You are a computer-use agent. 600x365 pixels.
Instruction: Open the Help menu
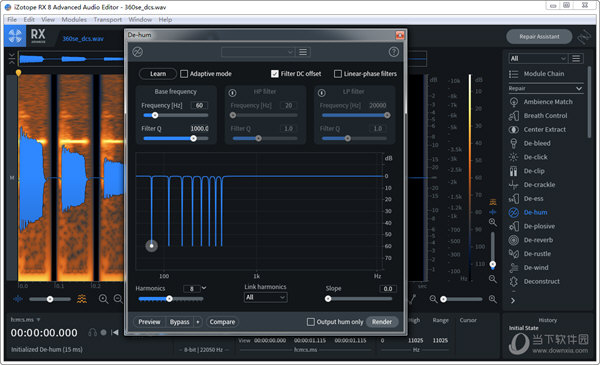pos(165,20)
